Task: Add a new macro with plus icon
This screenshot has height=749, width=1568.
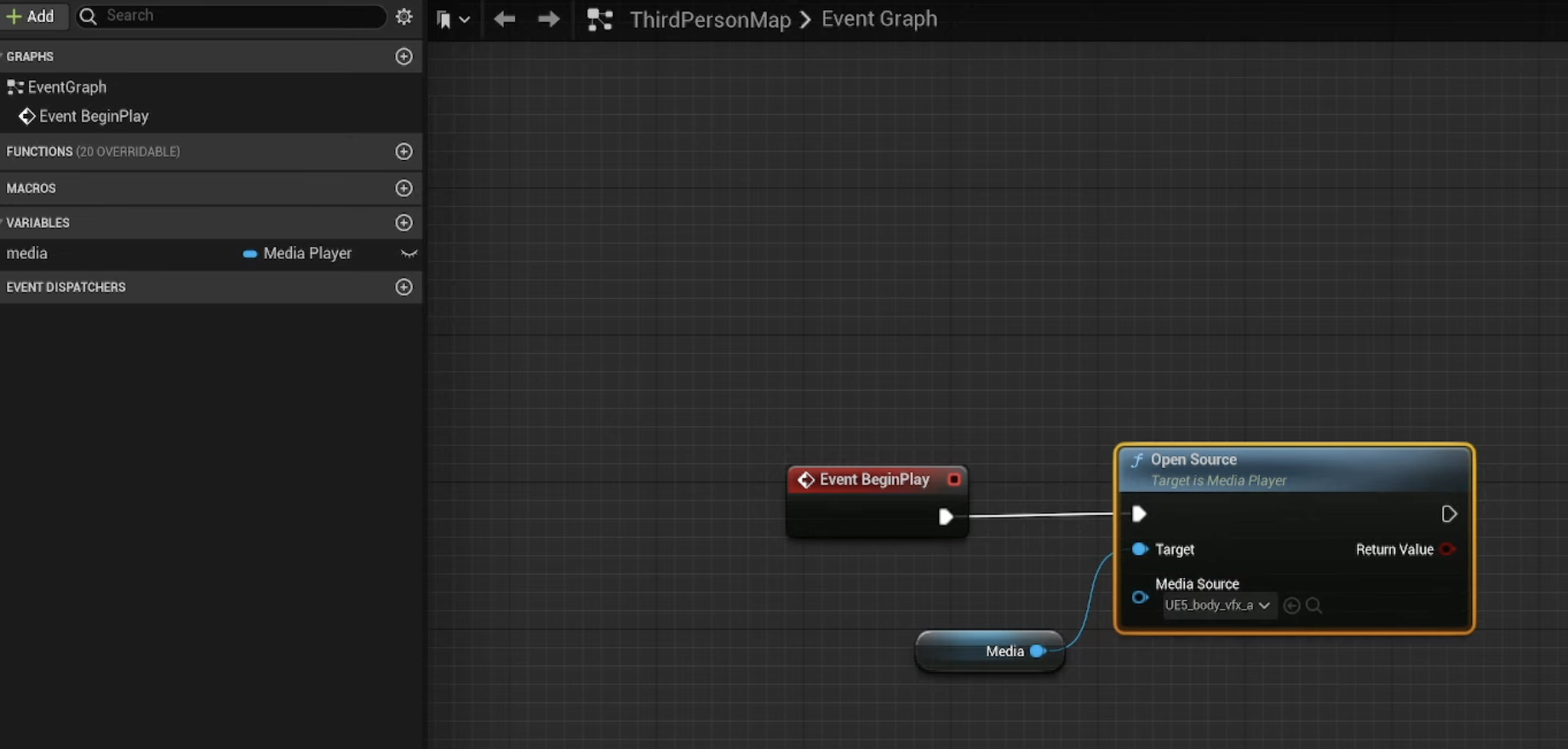Action: coord(404,188)
